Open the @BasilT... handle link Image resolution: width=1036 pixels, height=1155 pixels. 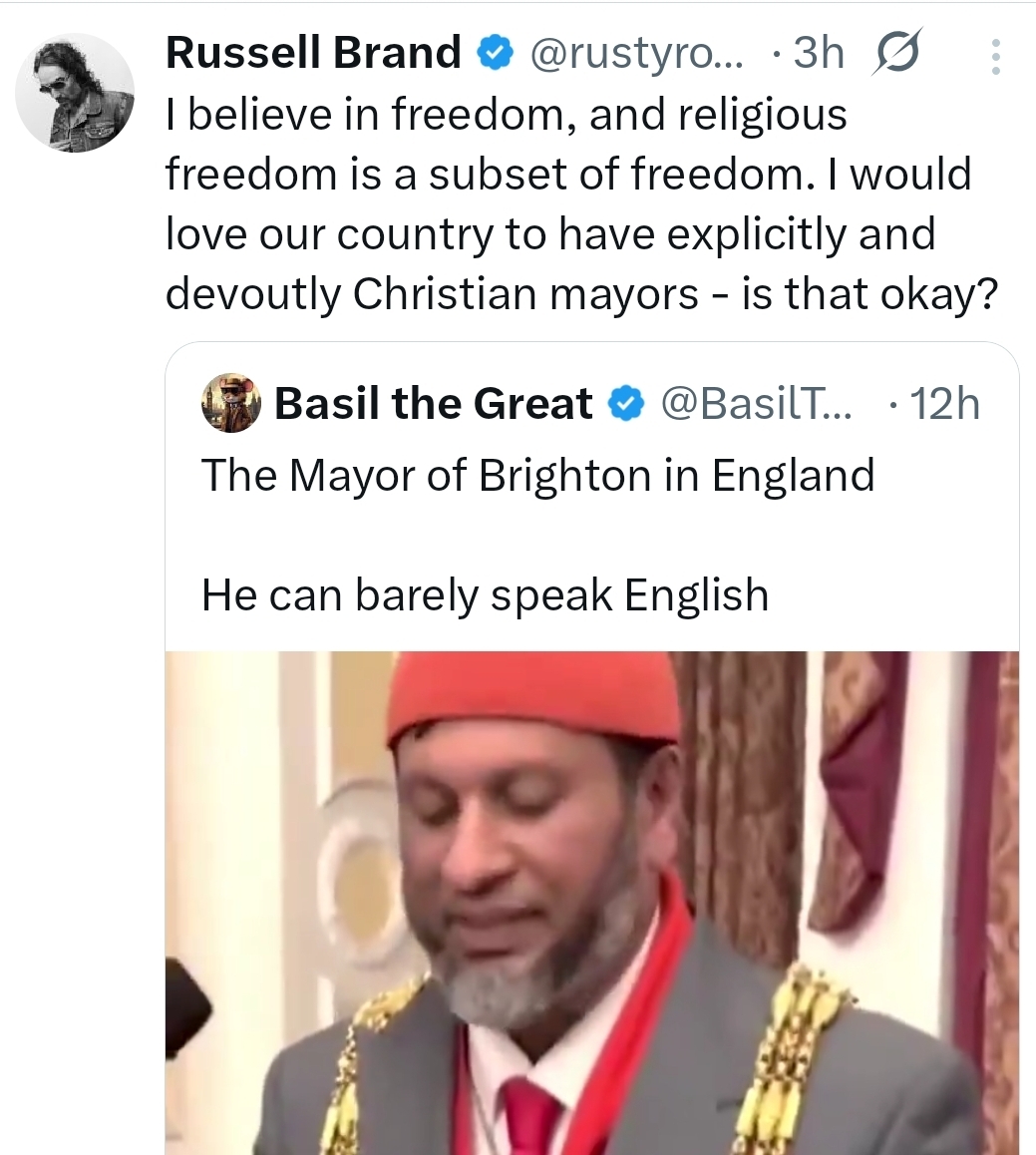tap(755, 404)
